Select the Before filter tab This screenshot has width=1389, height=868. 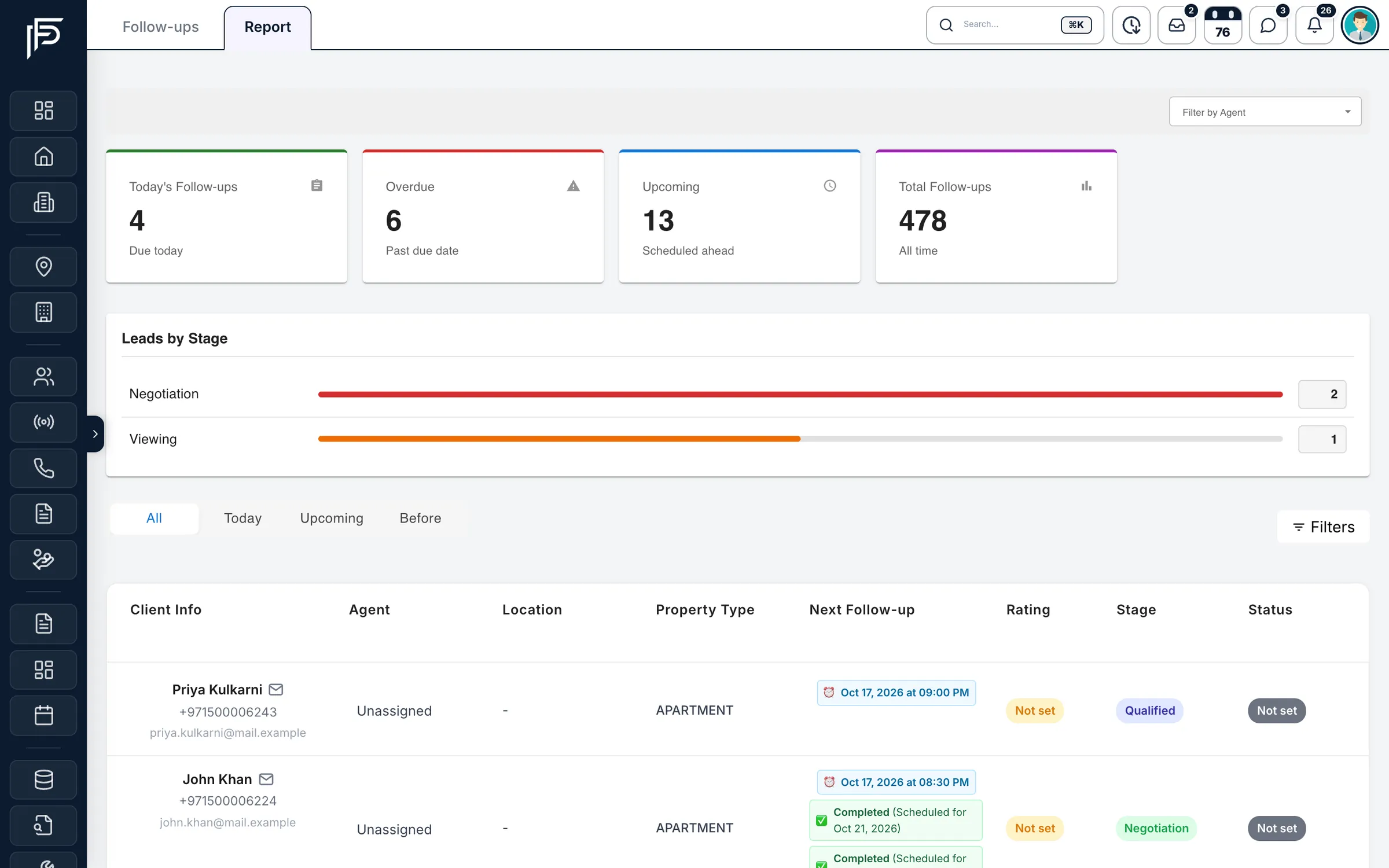(x=420, y=518)
